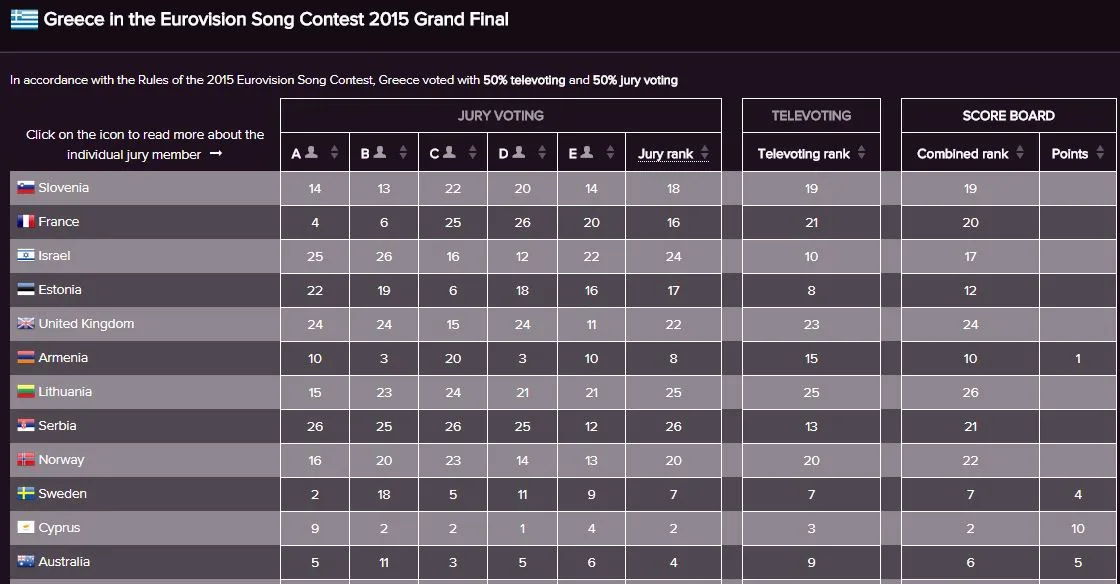Image resolution: width=1120 pixels, height=584 pixels.
Task: Open jury member A profile icon
Action: coord(311,152)
